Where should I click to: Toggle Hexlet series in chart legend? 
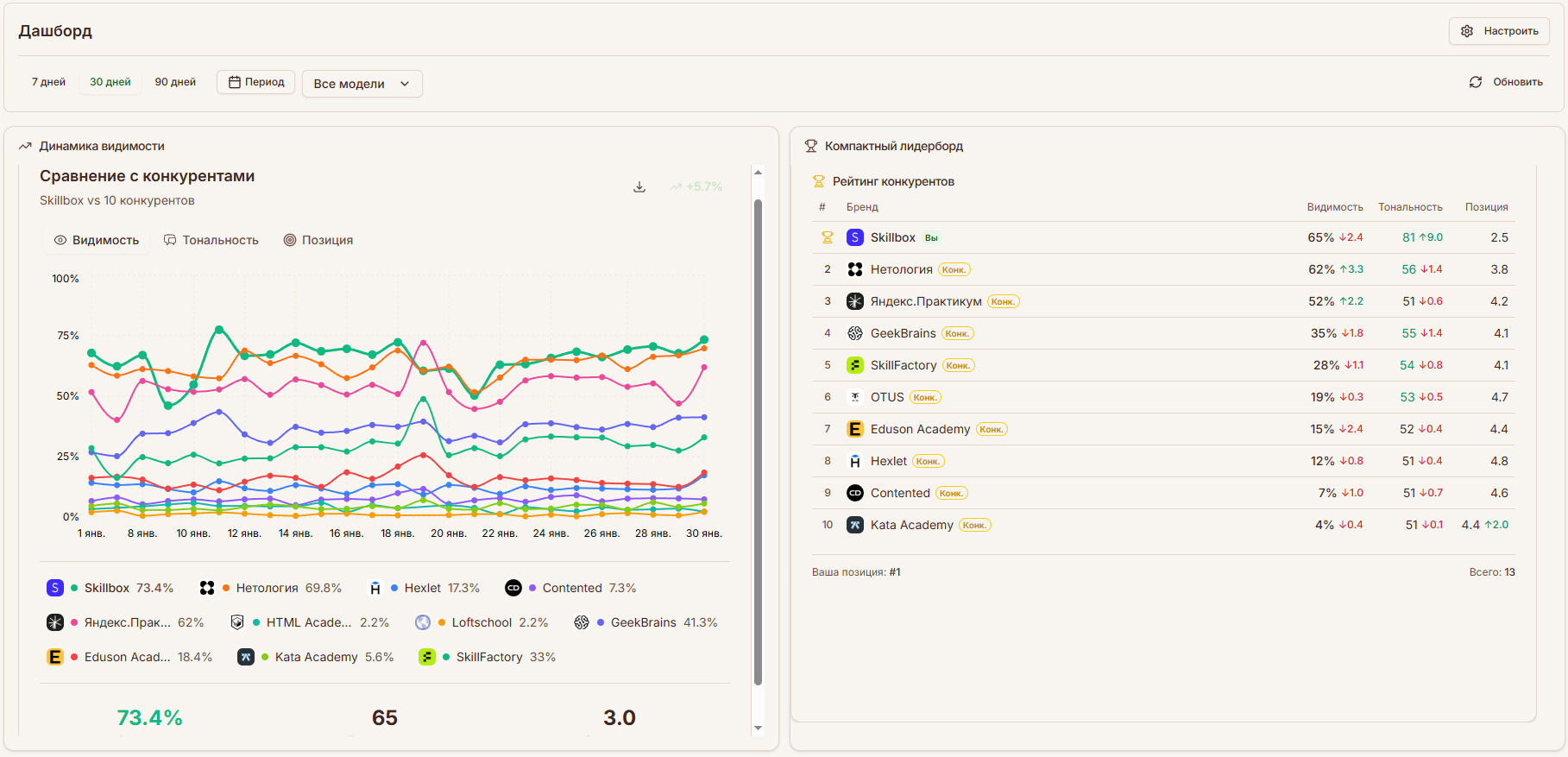point(423,588)
